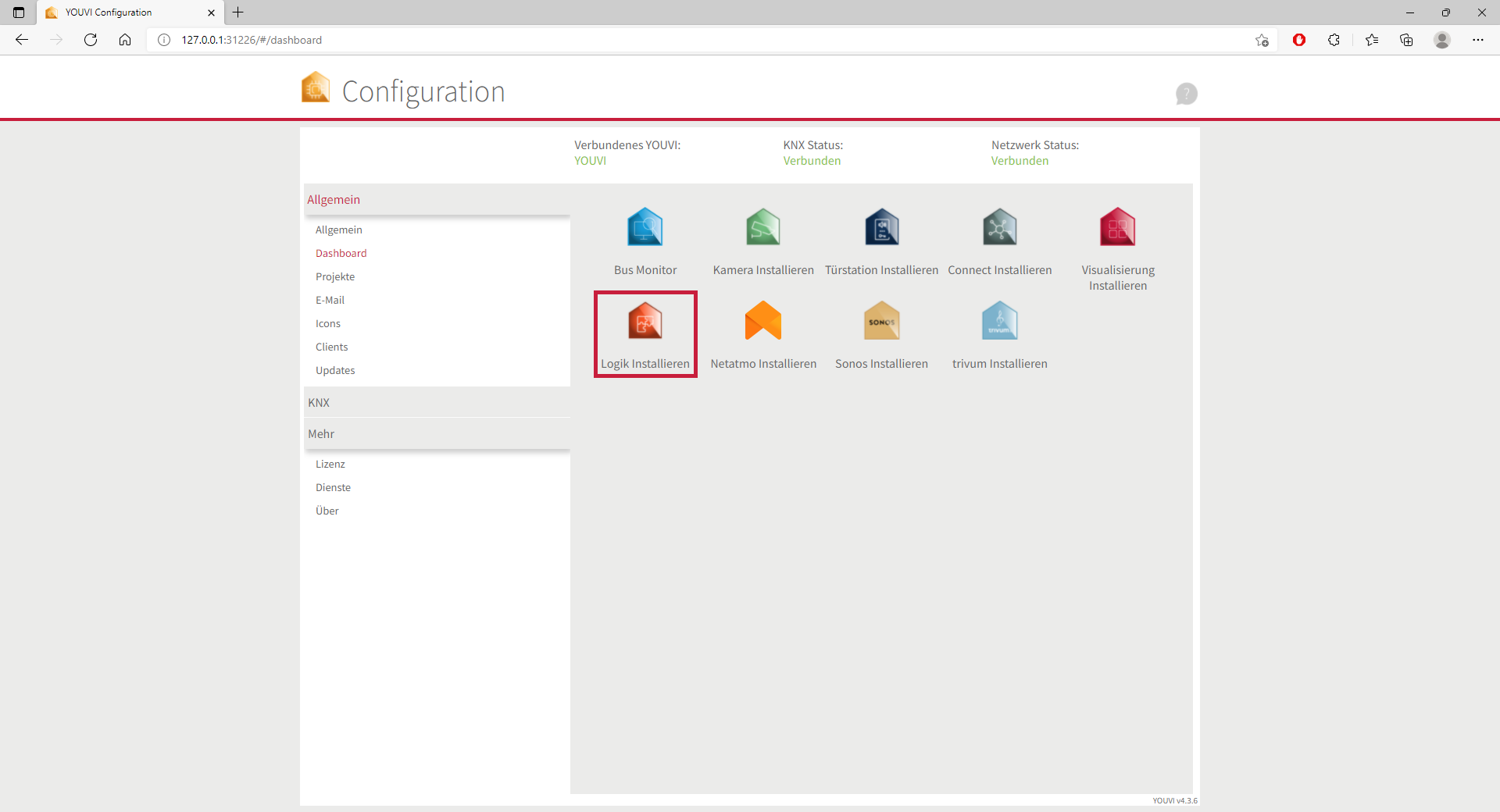
Task: Open the browser collections icon
Action: click(1406, 40)
